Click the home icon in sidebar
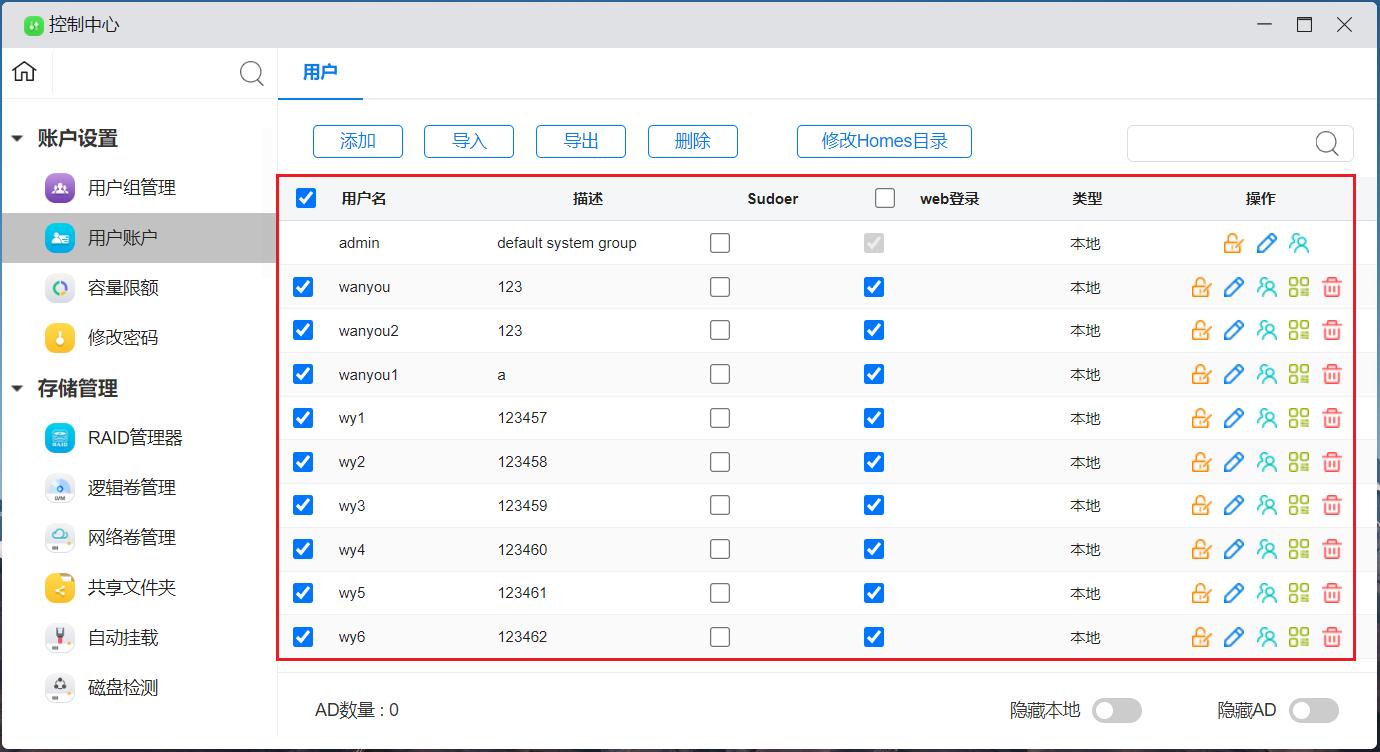The height and width of the screenshot is (752, 1380). point(24,72)
